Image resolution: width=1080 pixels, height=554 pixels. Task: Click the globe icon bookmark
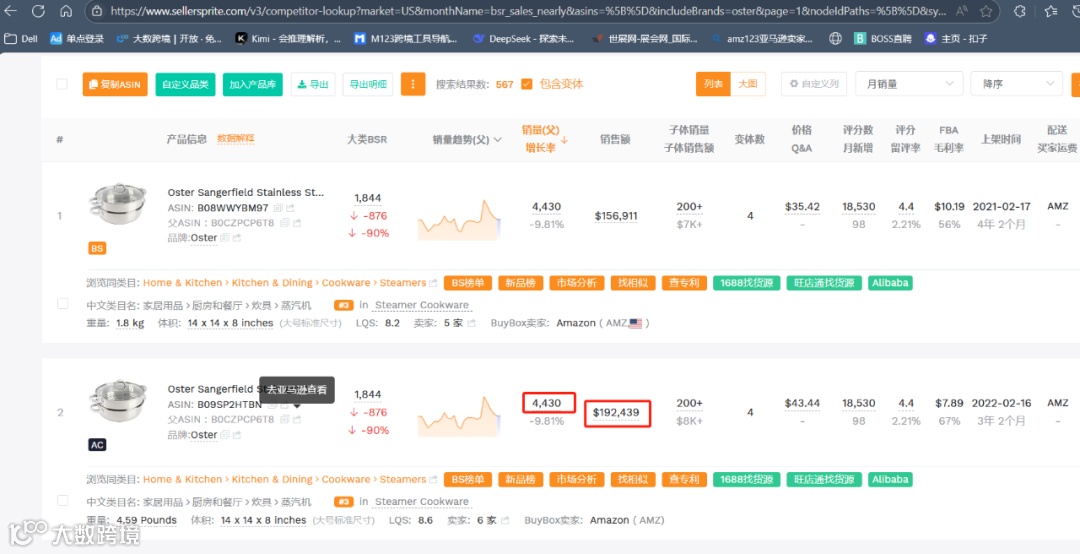tap(835, 39)
